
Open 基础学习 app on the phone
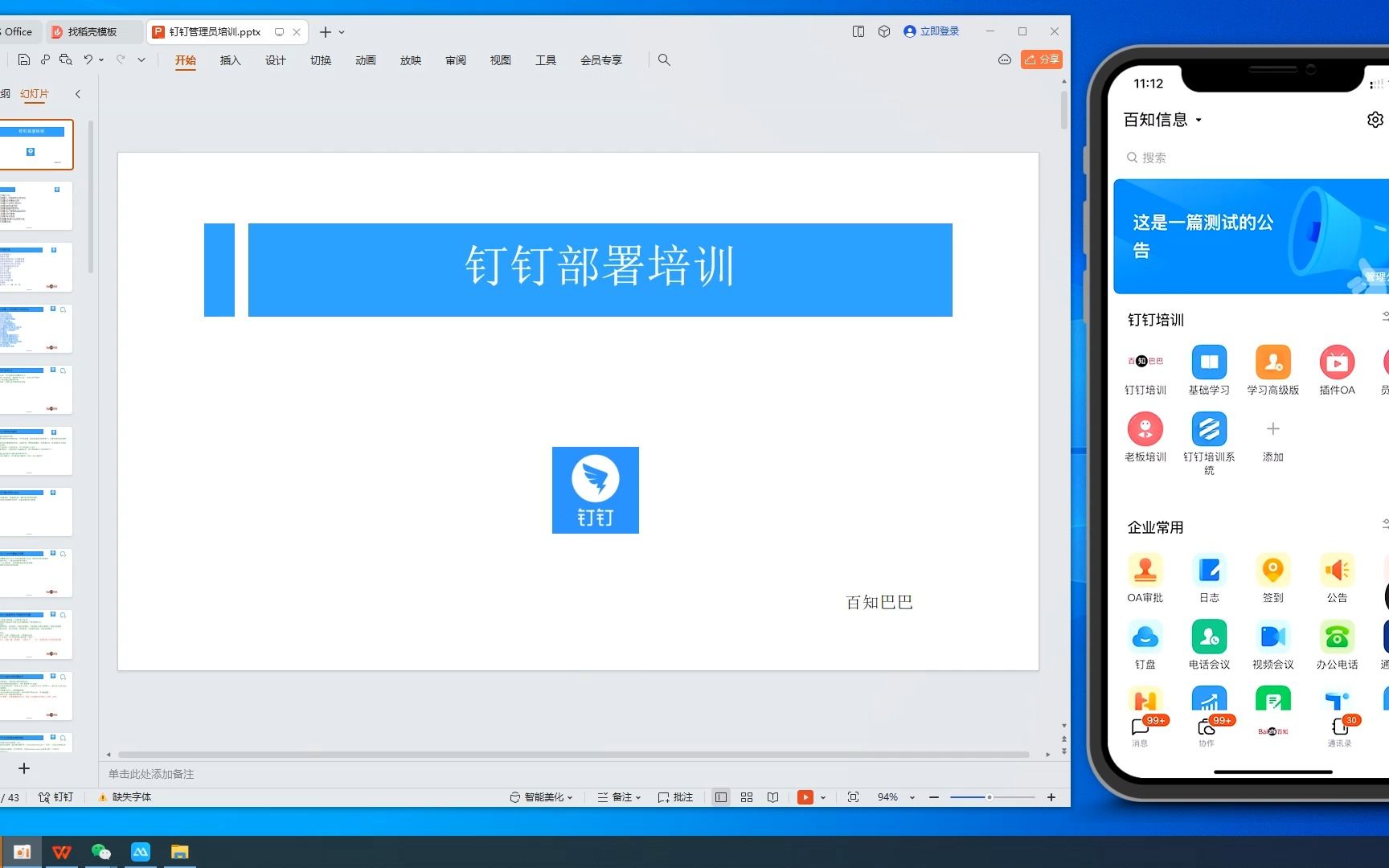pos(1209,371)
